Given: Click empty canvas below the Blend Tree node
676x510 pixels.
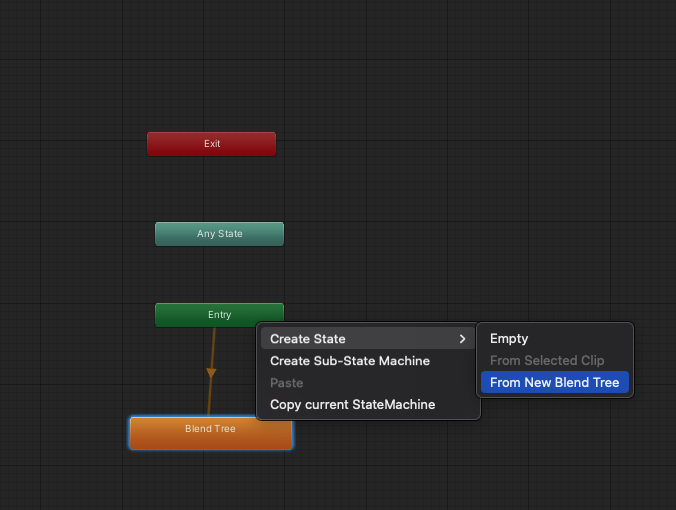Looking at the screenshot, I should coord(211,485).
